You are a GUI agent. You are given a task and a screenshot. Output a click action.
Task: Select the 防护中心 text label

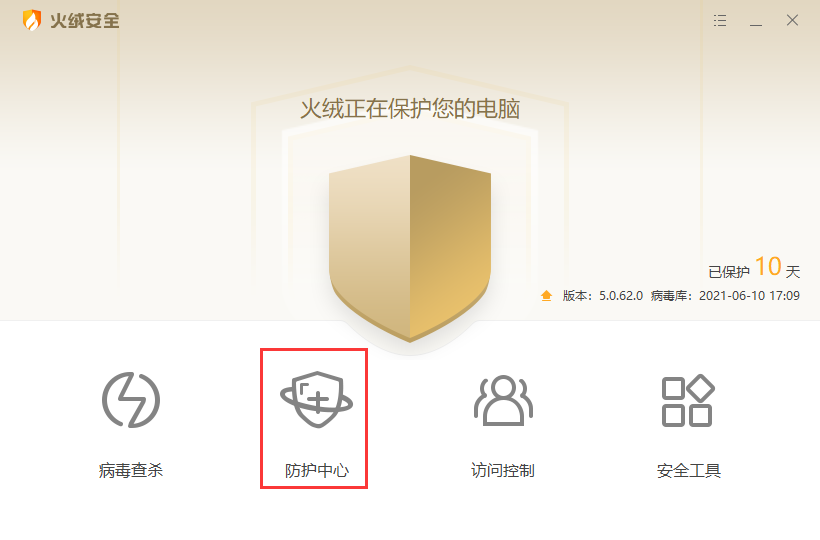click(316, 470)
